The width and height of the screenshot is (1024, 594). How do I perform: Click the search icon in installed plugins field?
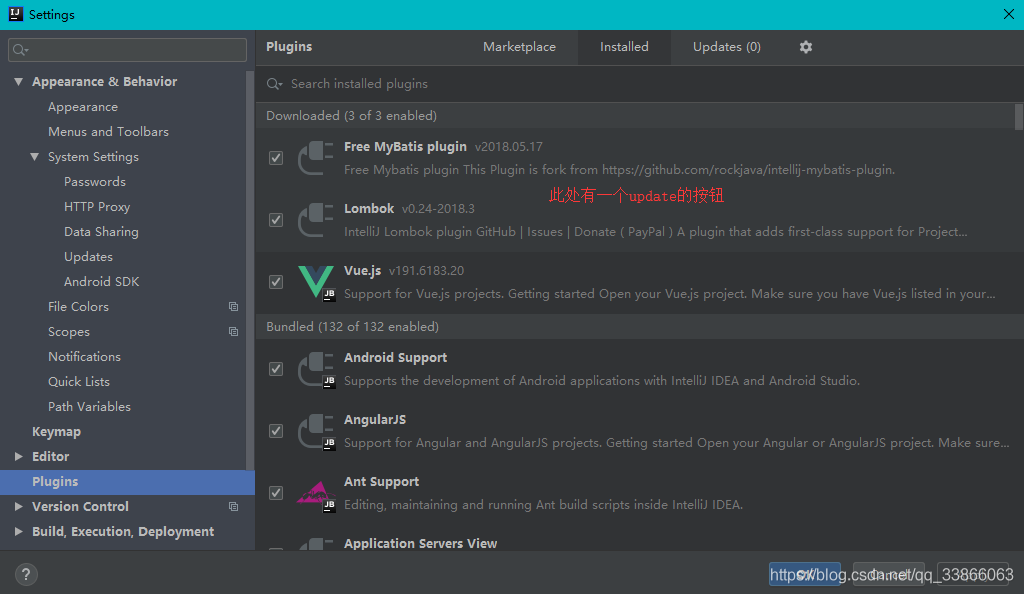tap(274, 84)
